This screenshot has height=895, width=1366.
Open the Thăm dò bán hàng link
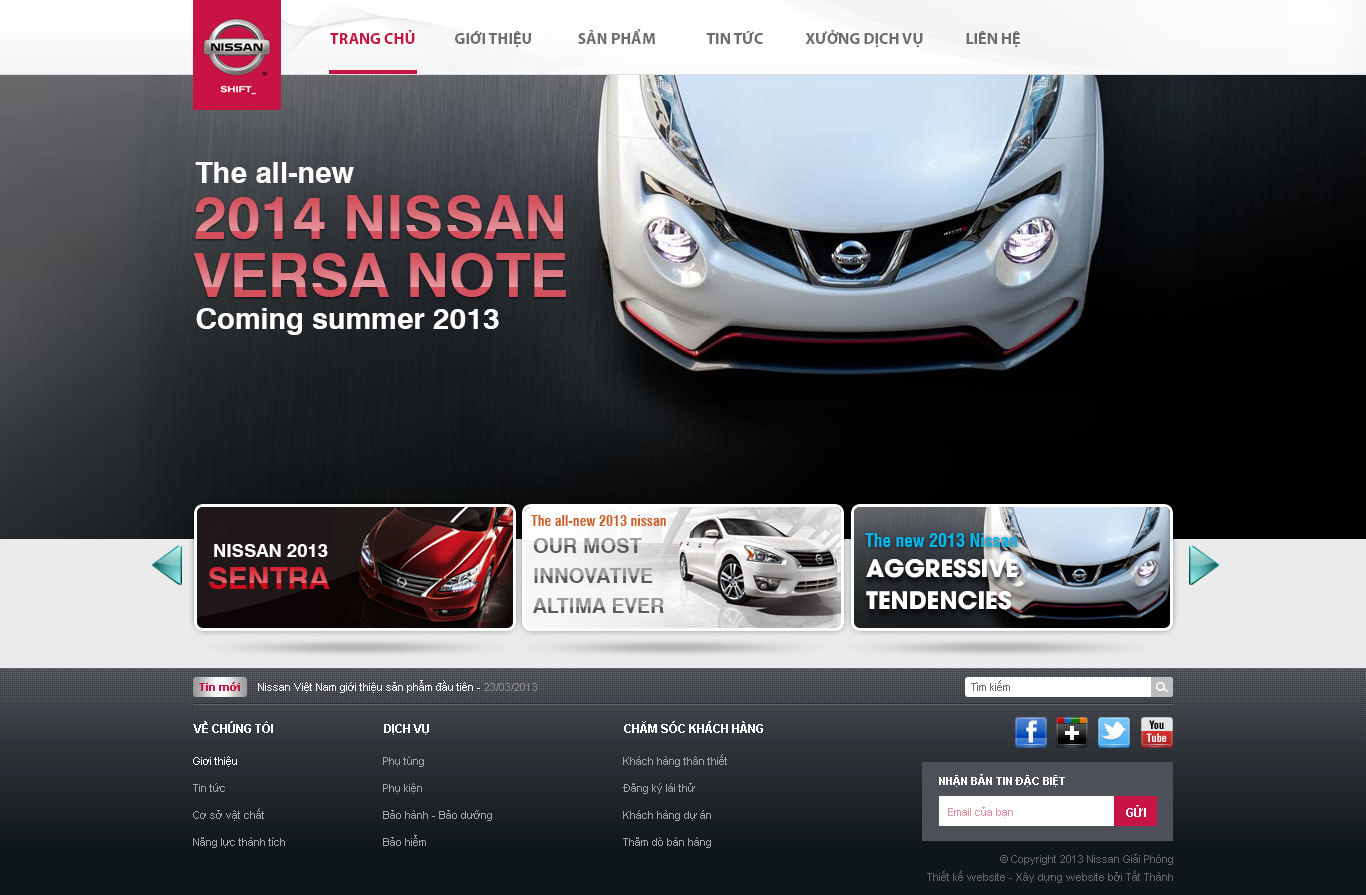[x=667, y=842]
